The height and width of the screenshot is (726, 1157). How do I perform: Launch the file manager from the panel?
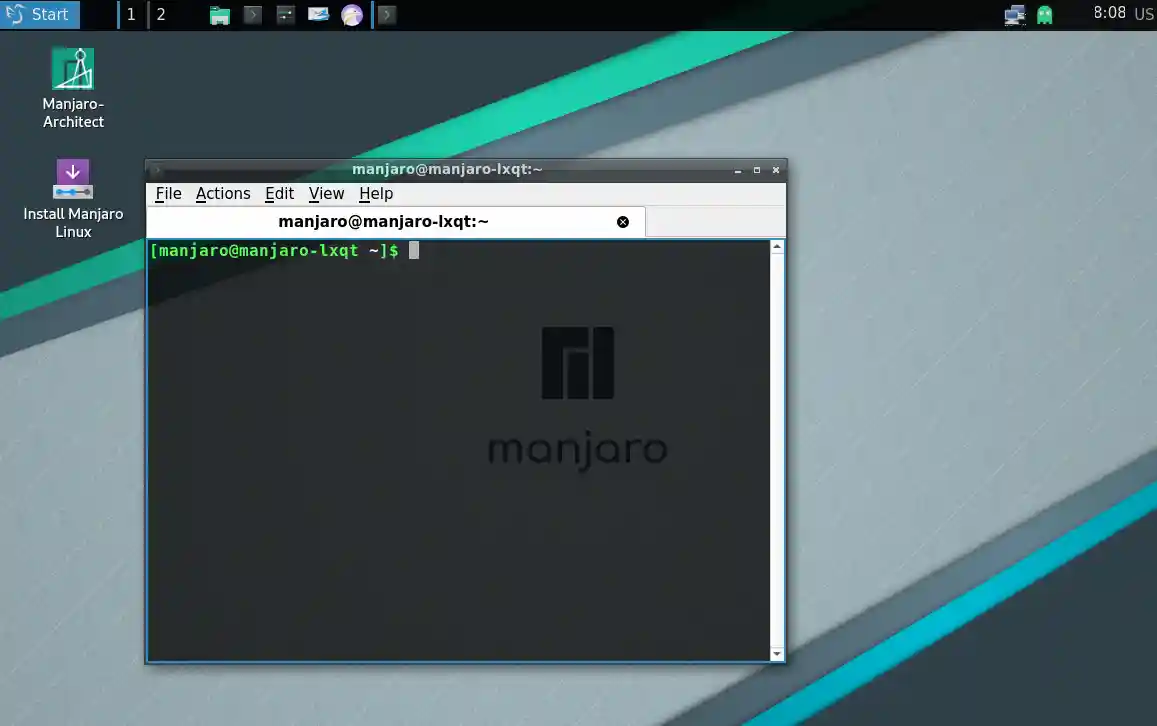pos(220,15)
